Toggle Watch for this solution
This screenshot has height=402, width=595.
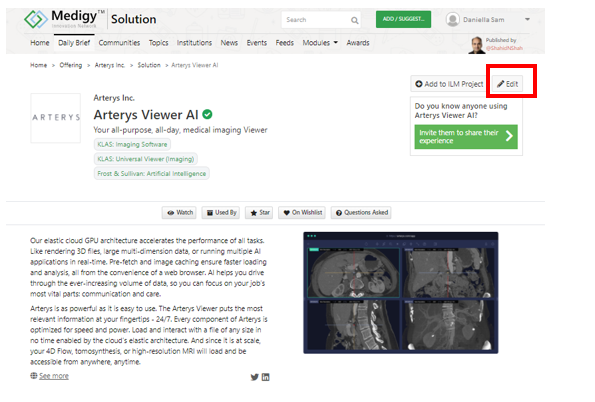[179, 213]
